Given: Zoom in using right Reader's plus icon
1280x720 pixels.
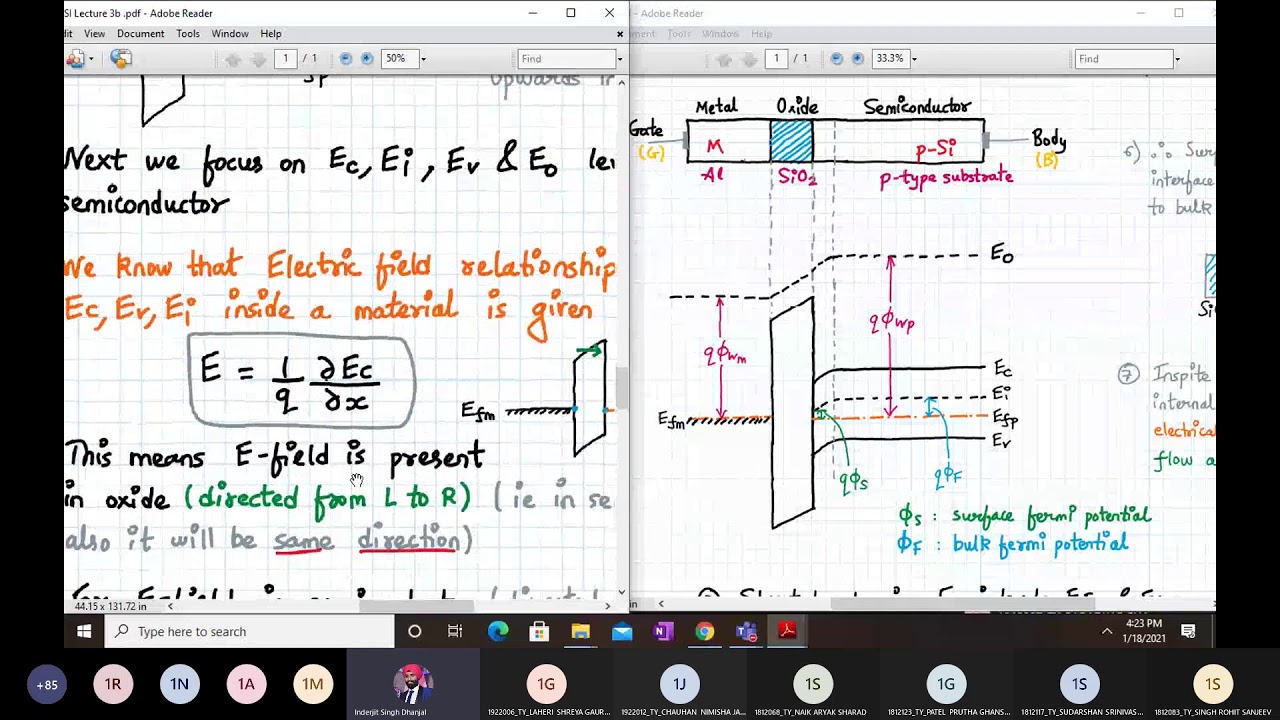Looking at the screenshot, I should click(x=858, y=59).
